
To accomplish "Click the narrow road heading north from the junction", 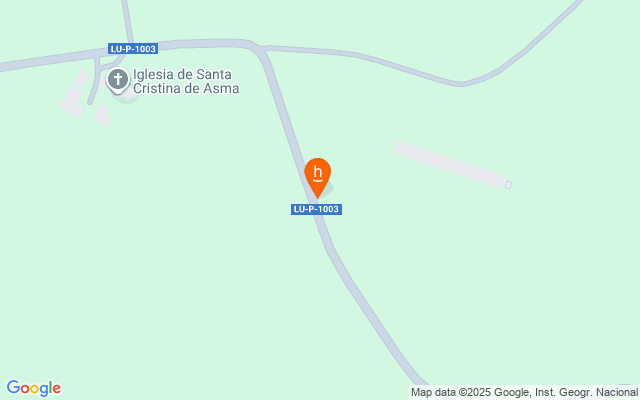I will [127, 20].
